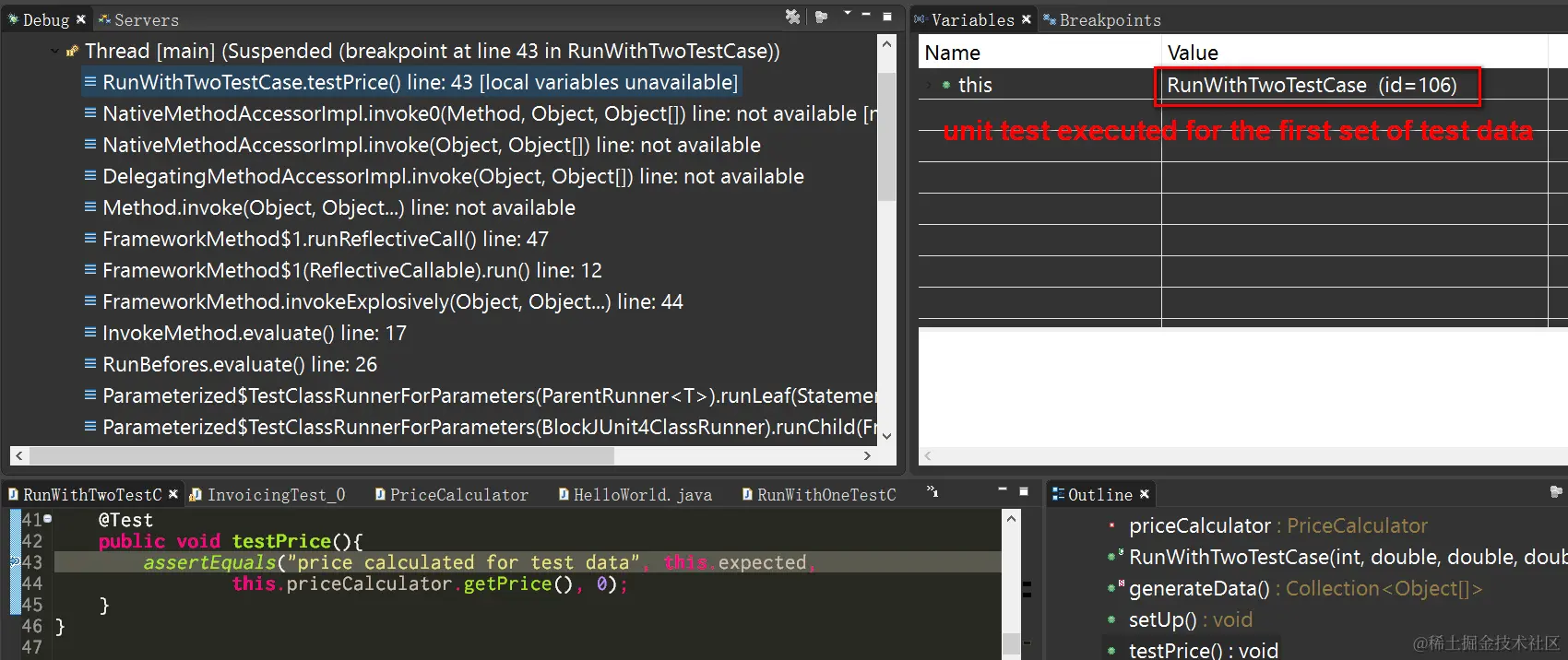
Task: Click the remove terminated launches icon
Action: coord(792,17)
